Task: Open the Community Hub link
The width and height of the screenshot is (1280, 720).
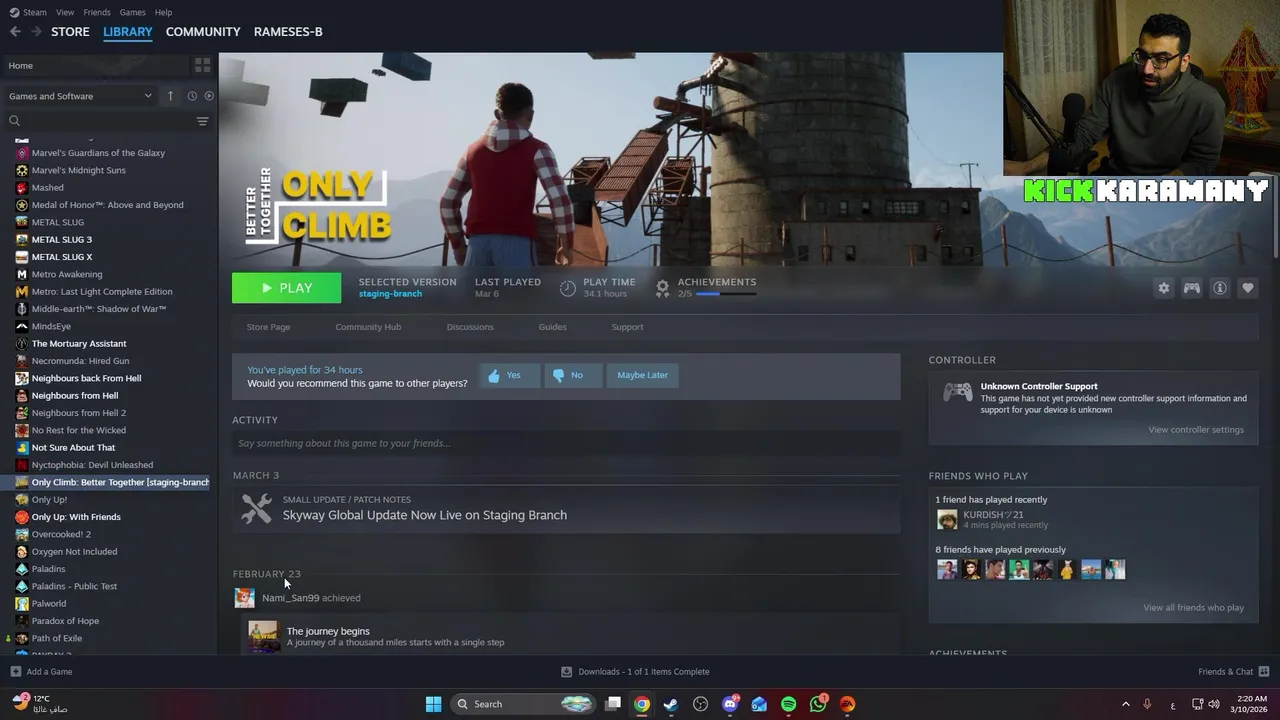Action: click(x=368, y=327)
